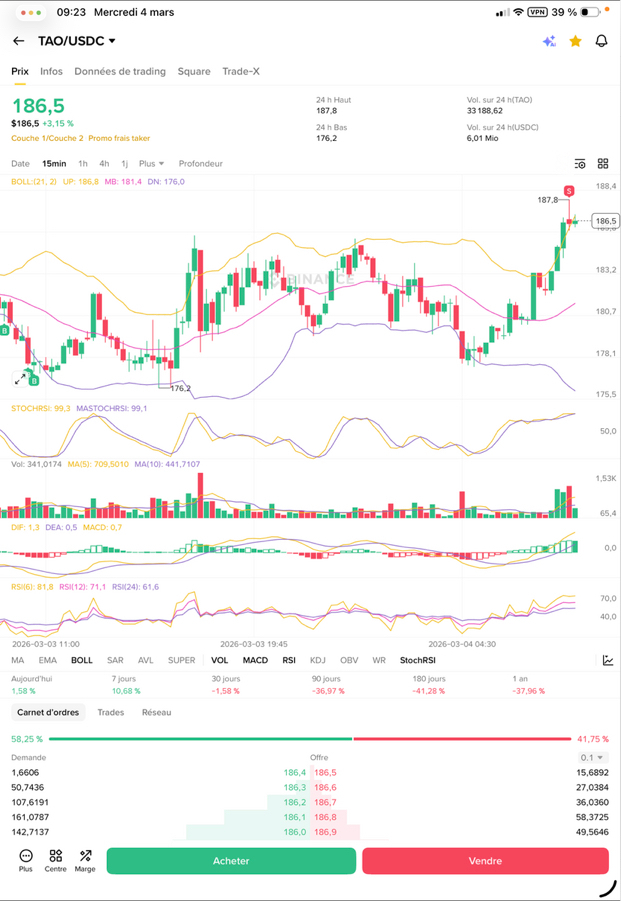621x901 pixels.
Task: Tap the 7 jours performance 10,68 %
Action: coord(126,691)
